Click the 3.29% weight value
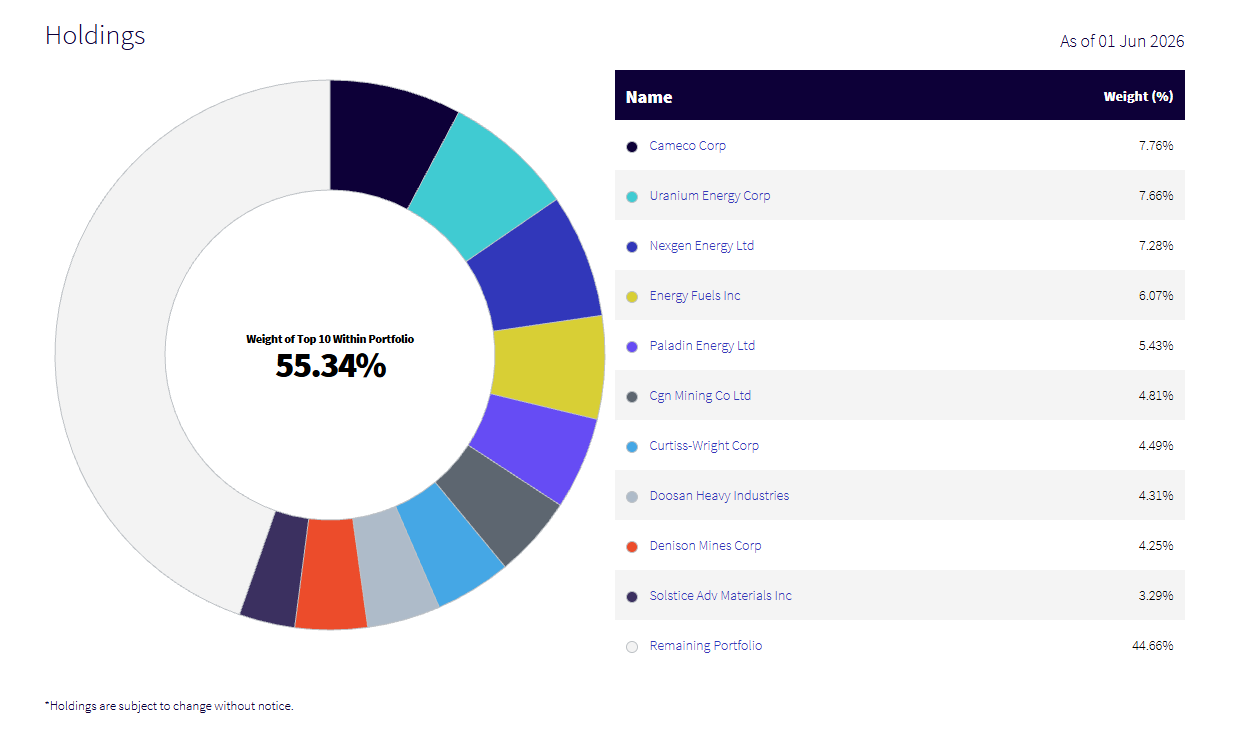 point(1156,596)
